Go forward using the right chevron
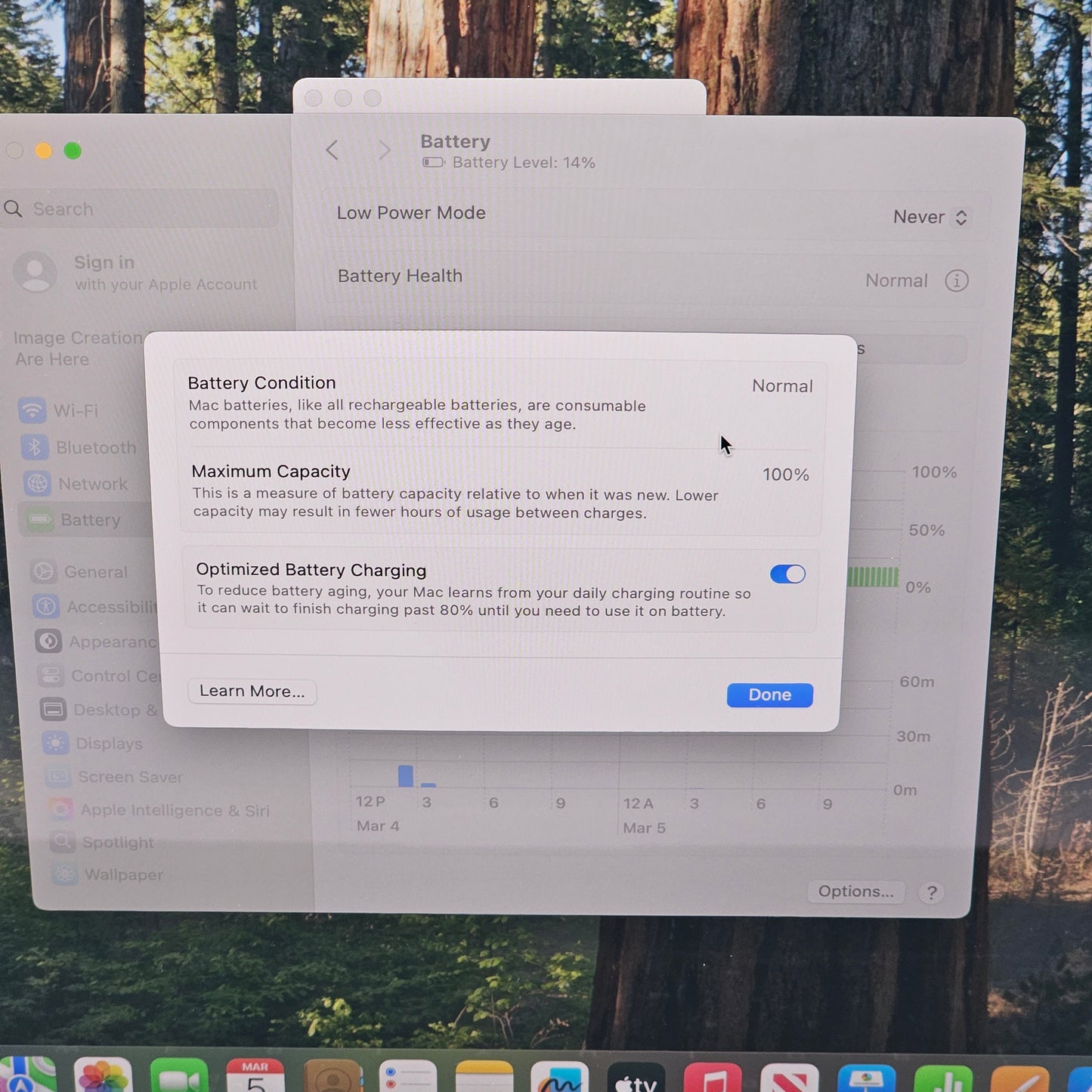This screenshot has height=1092, width=1092. (385, 150)
